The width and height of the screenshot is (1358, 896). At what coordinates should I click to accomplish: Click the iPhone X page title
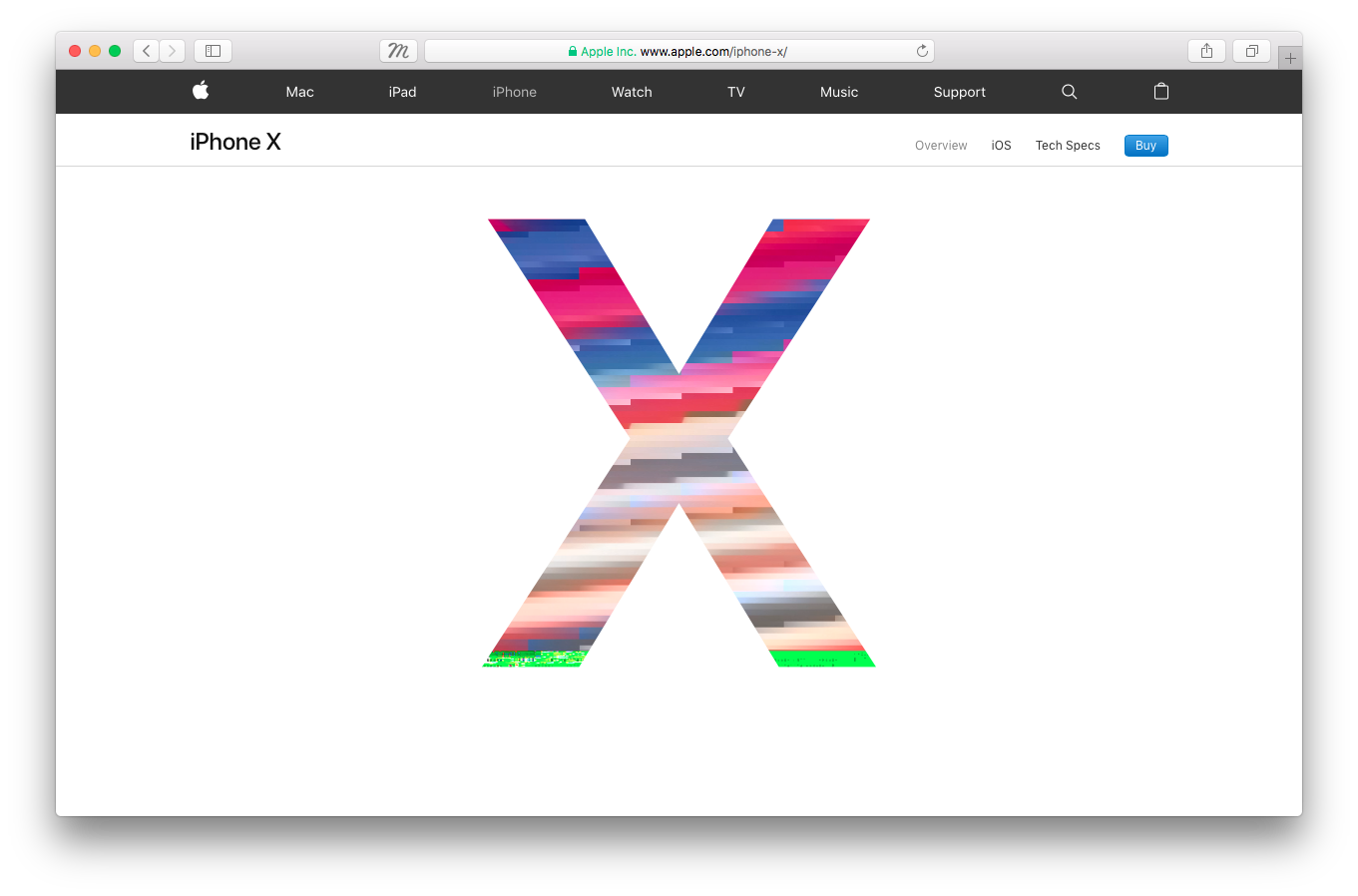[235, 142]
